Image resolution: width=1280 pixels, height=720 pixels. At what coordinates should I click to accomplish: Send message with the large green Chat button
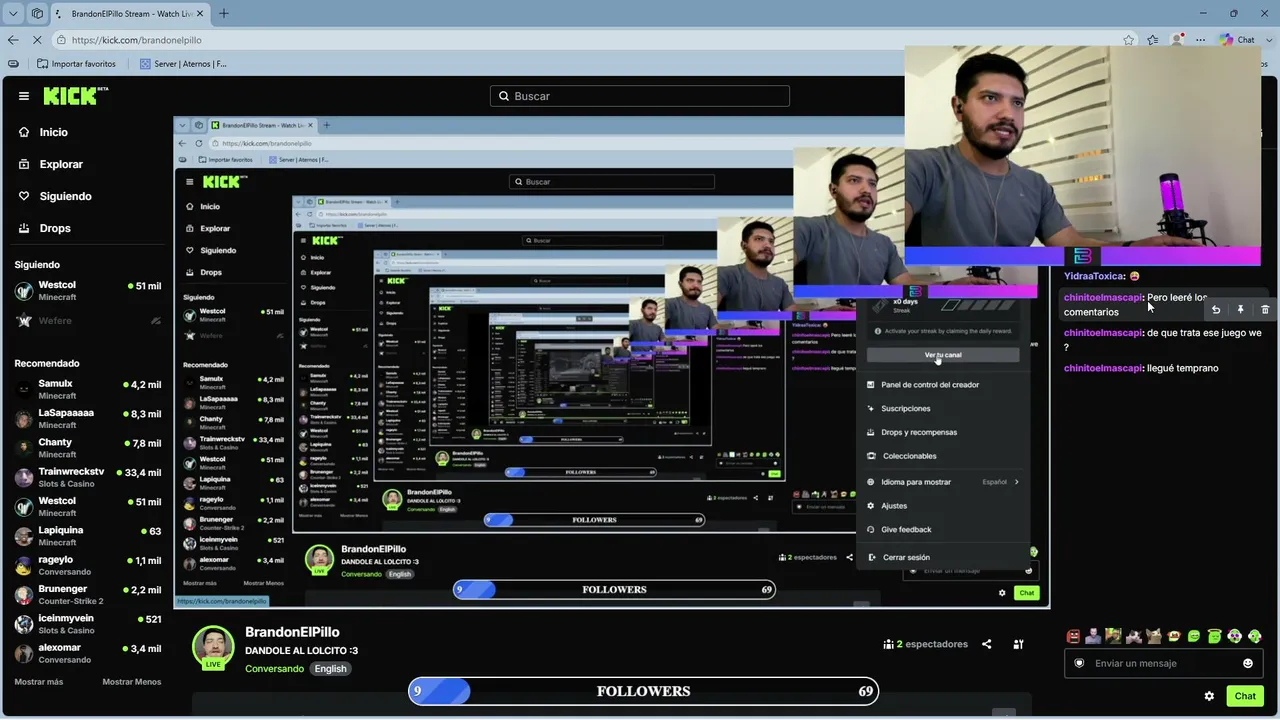coord(1245,696)
